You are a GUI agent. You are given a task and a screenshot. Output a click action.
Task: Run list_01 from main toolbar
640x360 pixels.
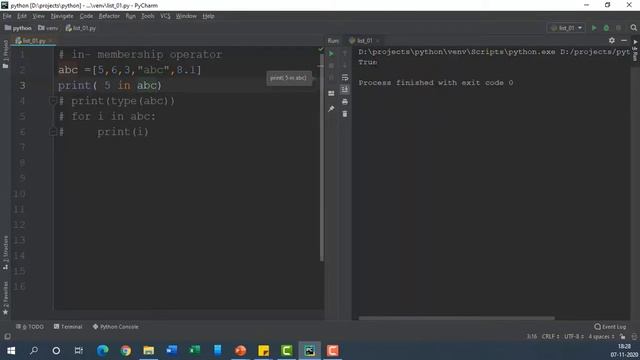(594, 28)
